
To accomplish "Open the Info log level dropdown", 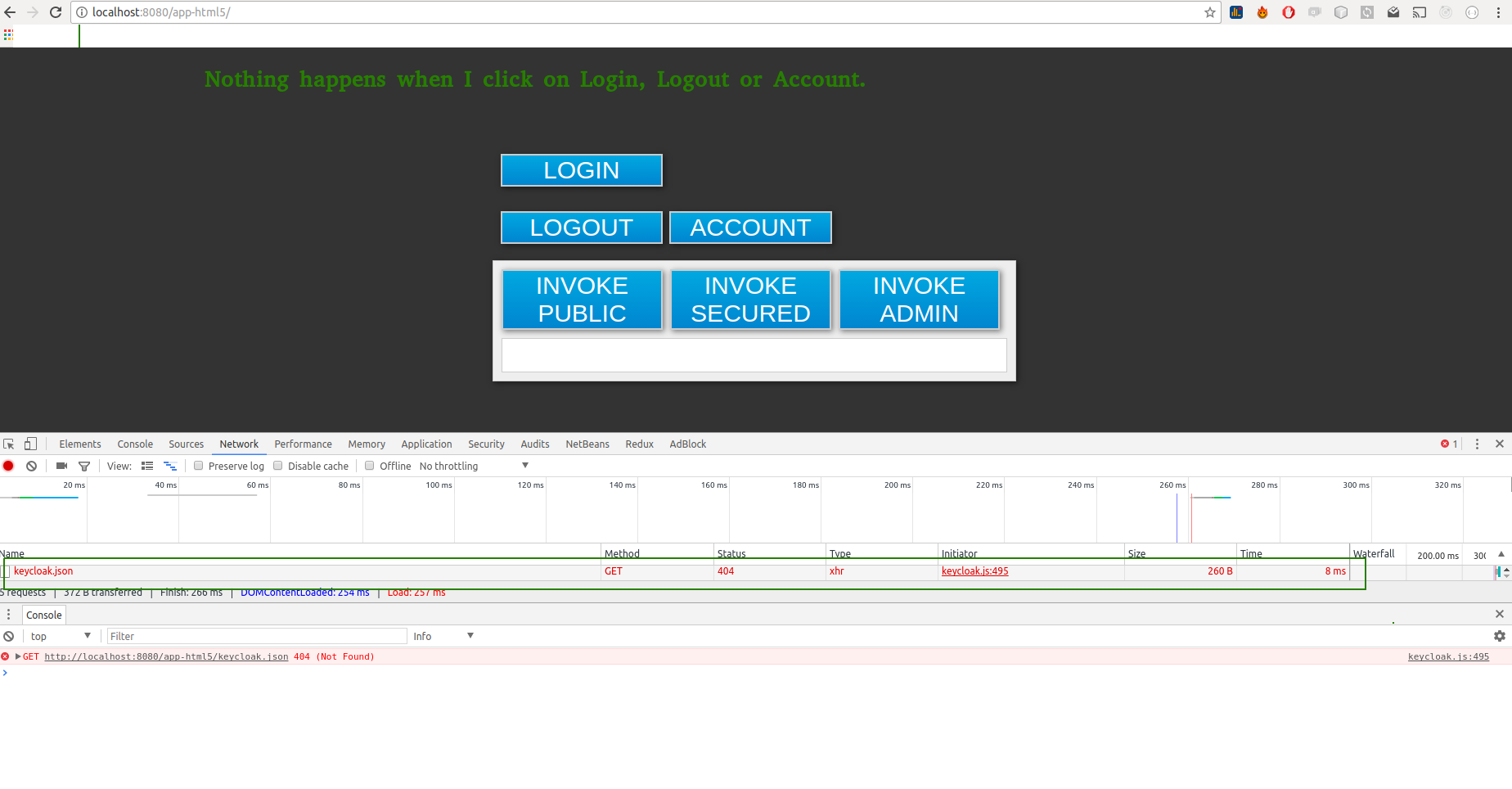I will tap(443, 636).
